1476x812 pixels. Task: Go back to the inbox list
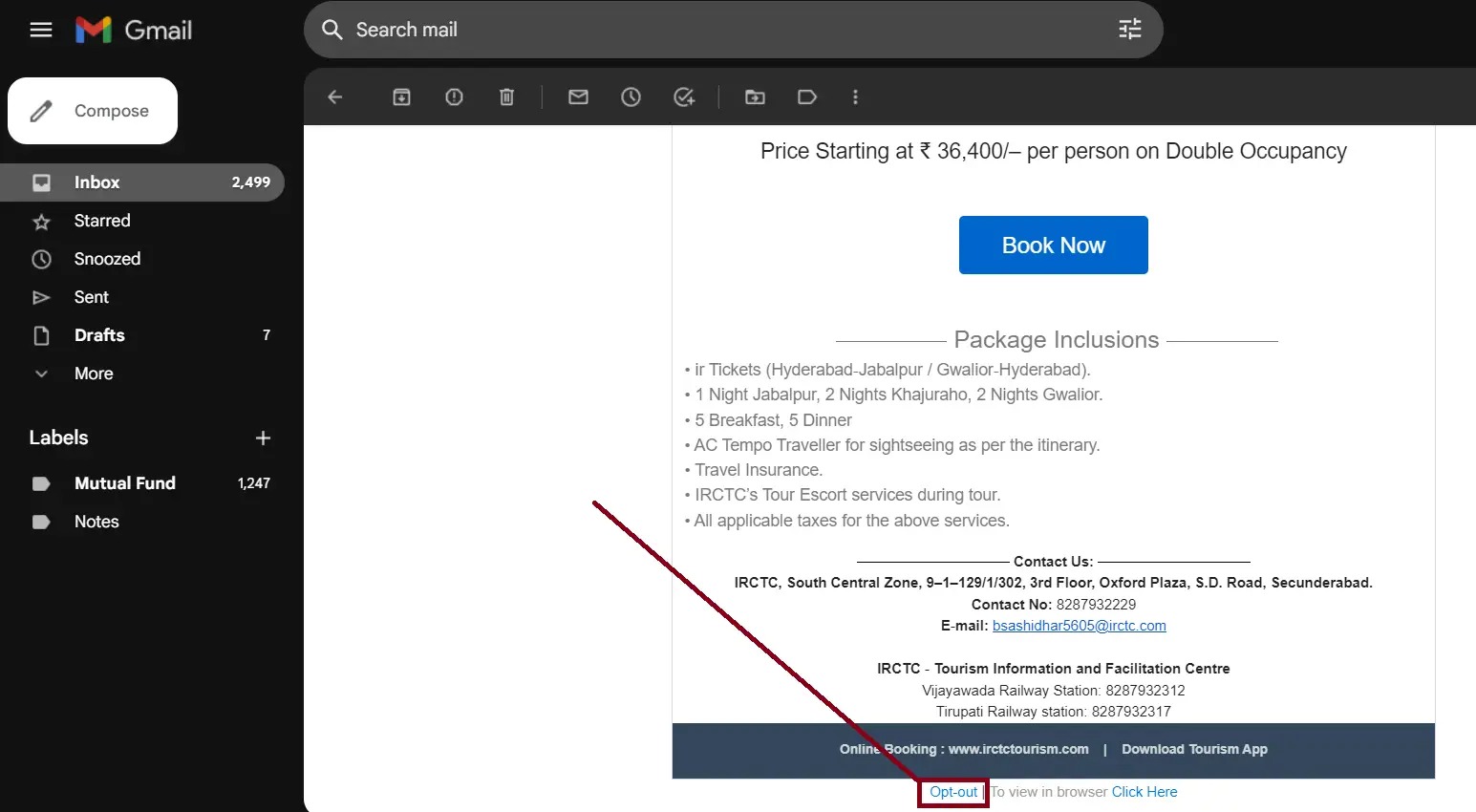point(334,96)
